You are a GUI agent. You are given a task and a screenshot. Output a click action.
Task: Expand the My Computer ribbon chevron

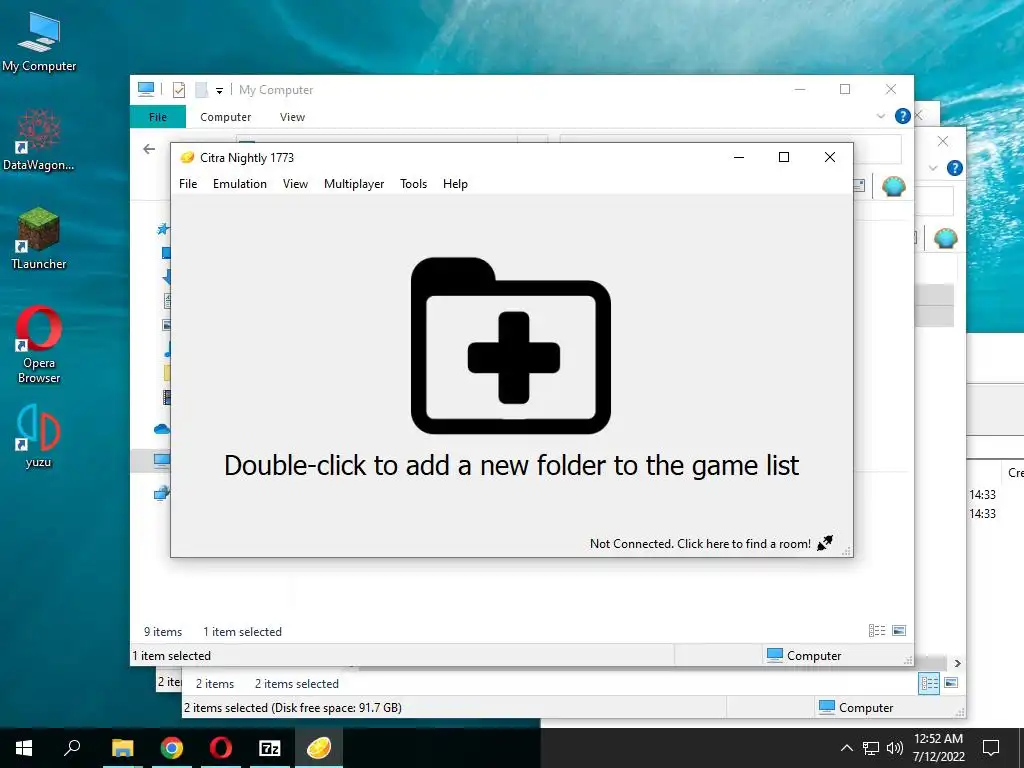(880, 116)
